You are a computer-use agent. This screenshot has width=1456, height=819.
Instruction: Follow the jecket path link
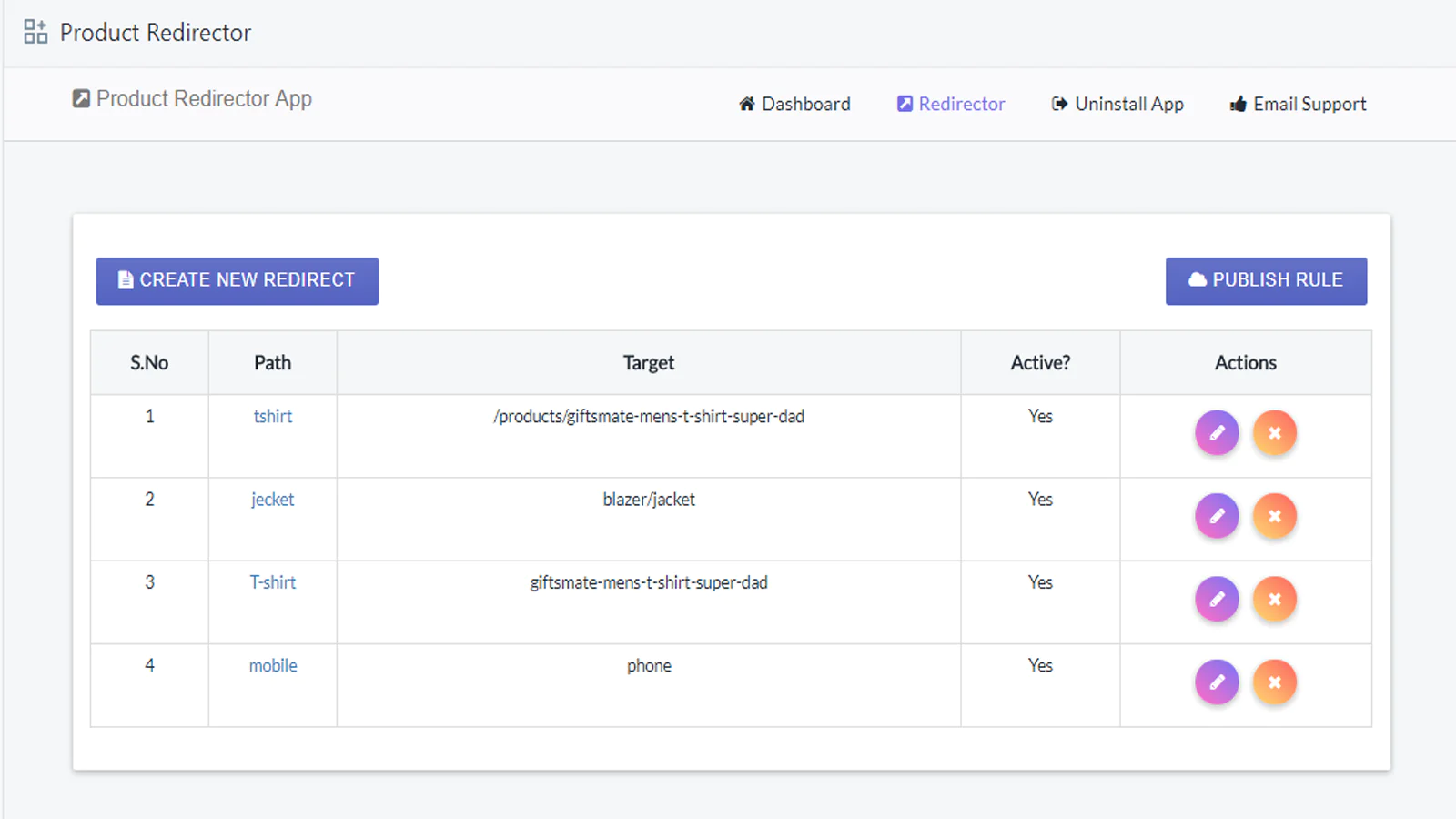click(x=273, y=500)
